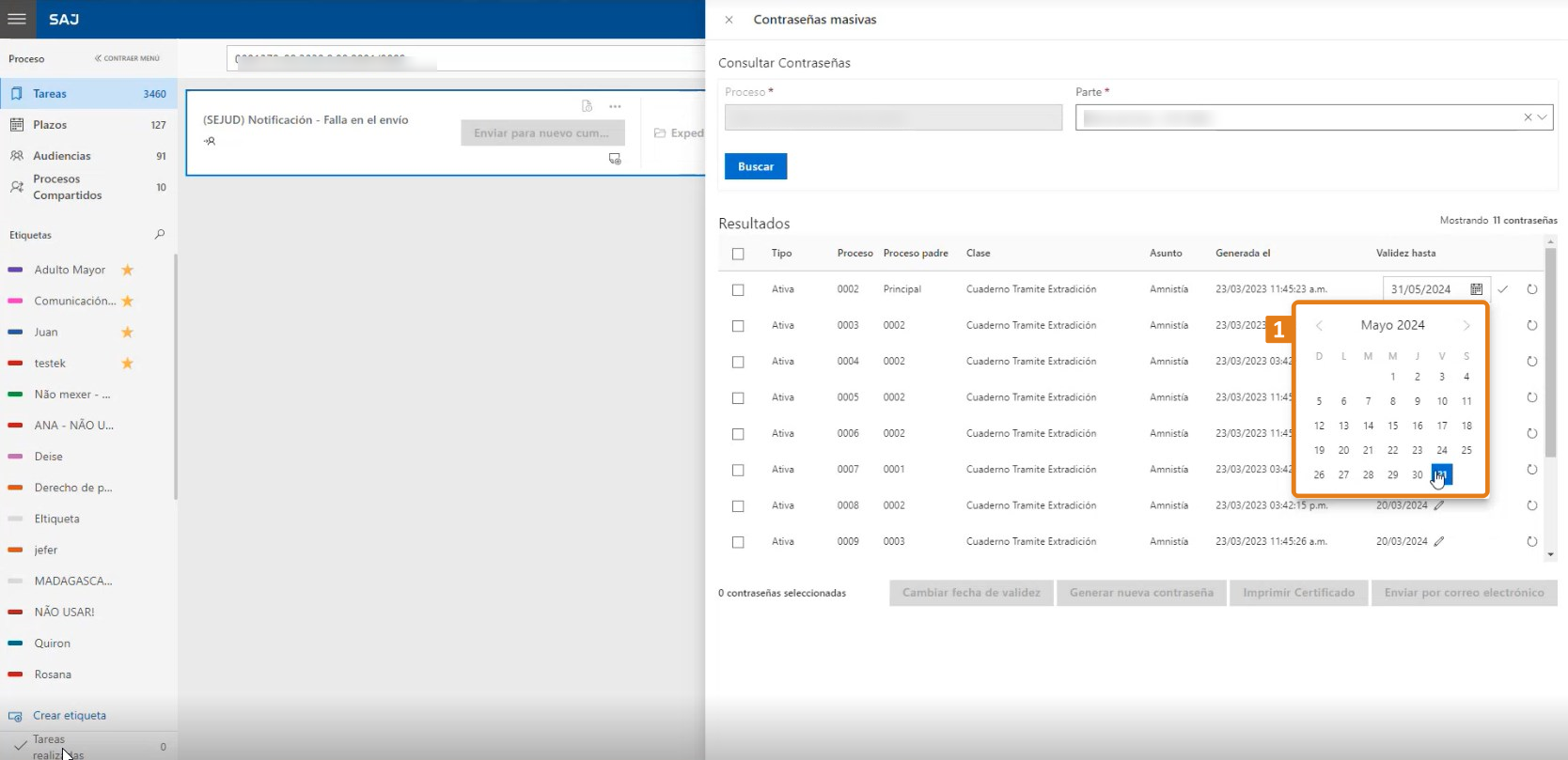1568x760 pixels.
Task: Close the Contraseñas masivas panel
Action: tap(729, 20)
